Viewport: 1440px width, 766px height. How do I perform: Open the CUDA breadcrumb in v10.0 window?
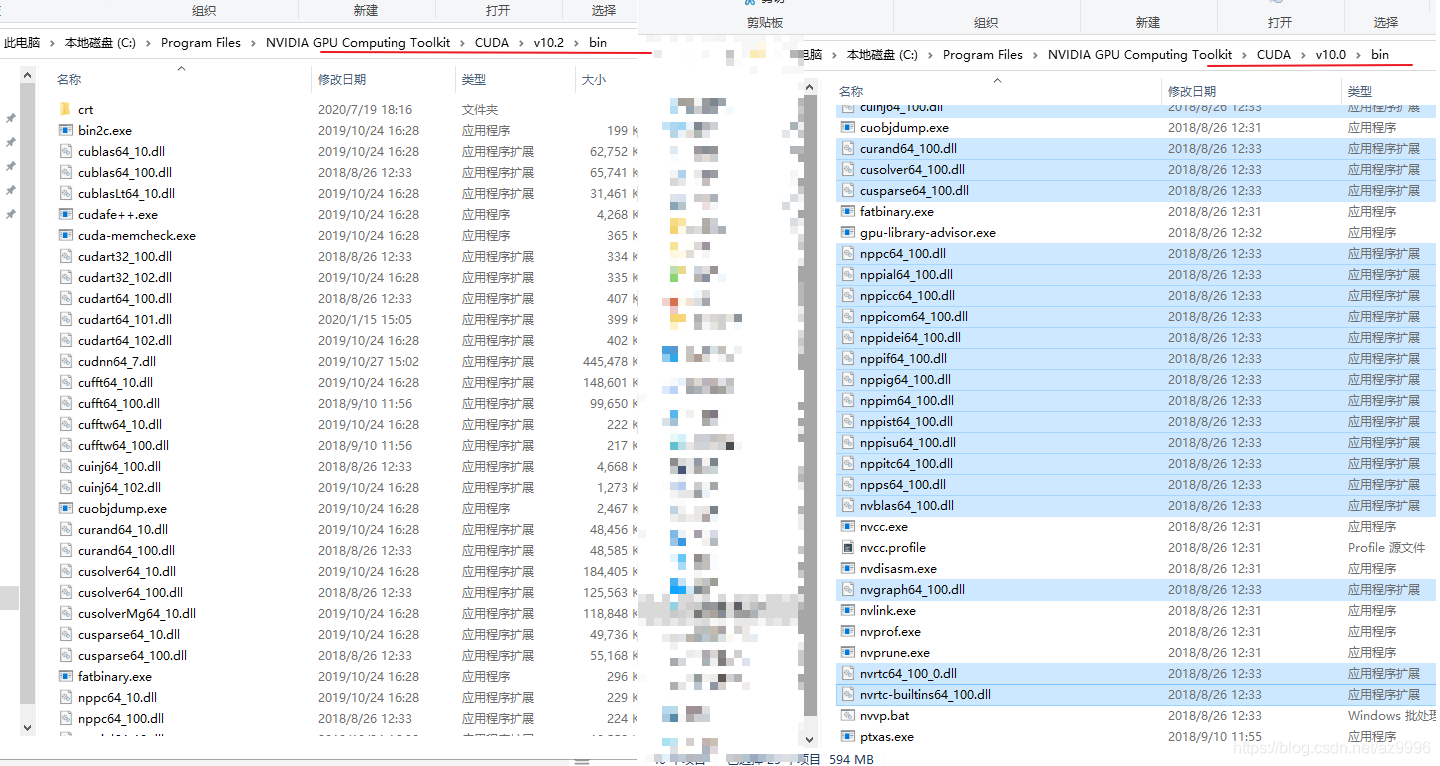click(1274, 55)
